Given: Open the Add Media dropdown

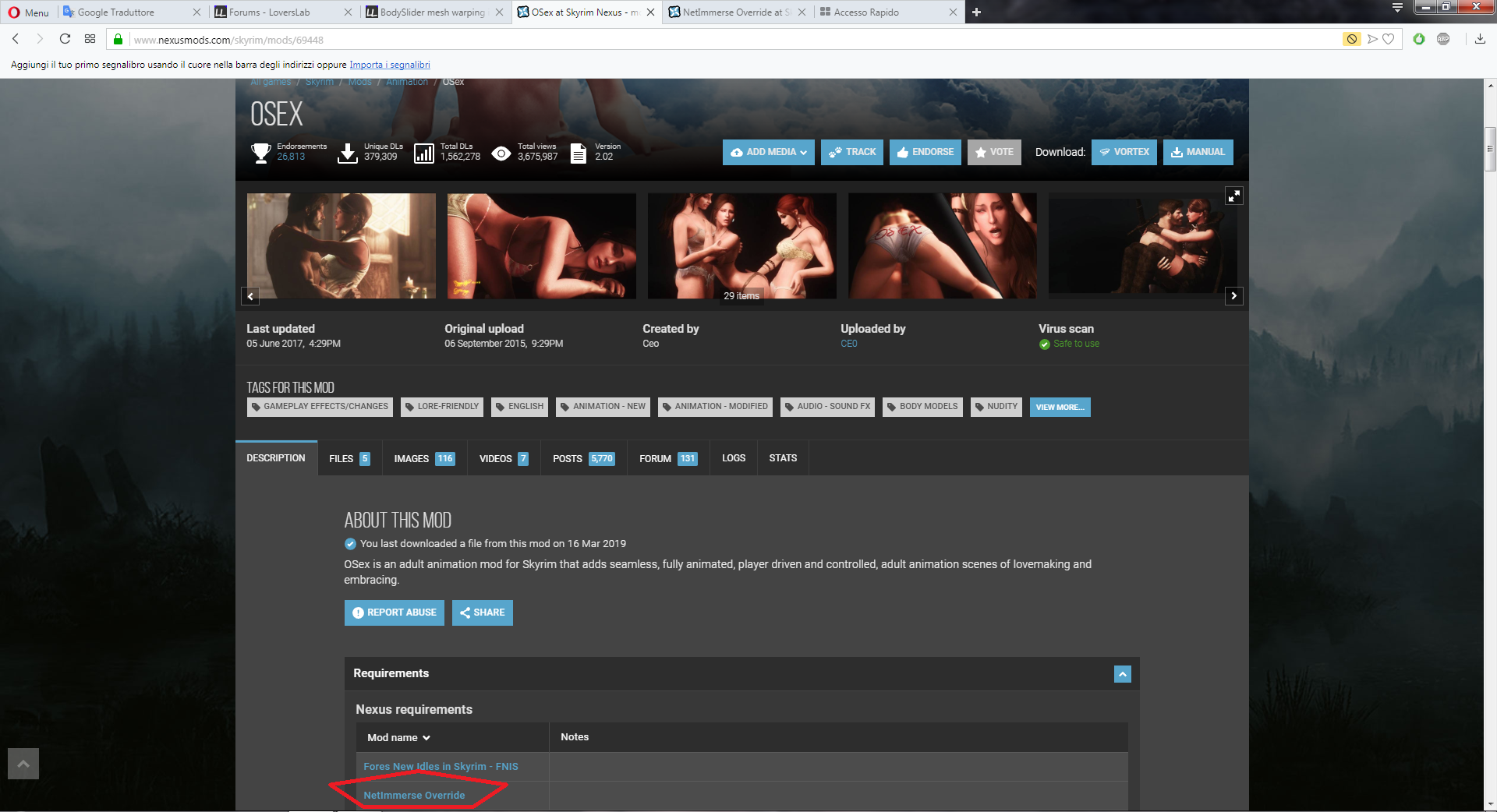Looking at the screenshot, I should 768,152.
